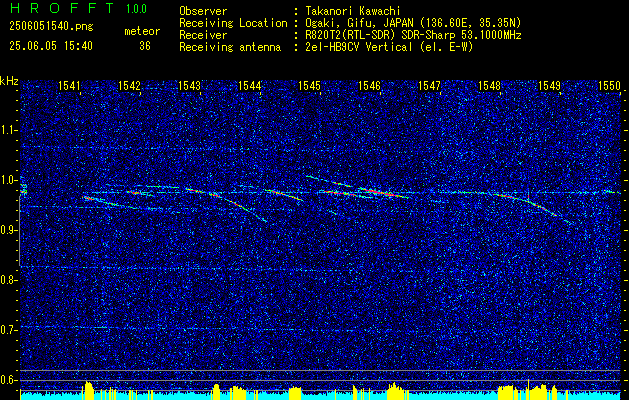Screen dimensions: 629x400
Task: Click the echo trace starting right of 1541
Action: coord(108,203)
